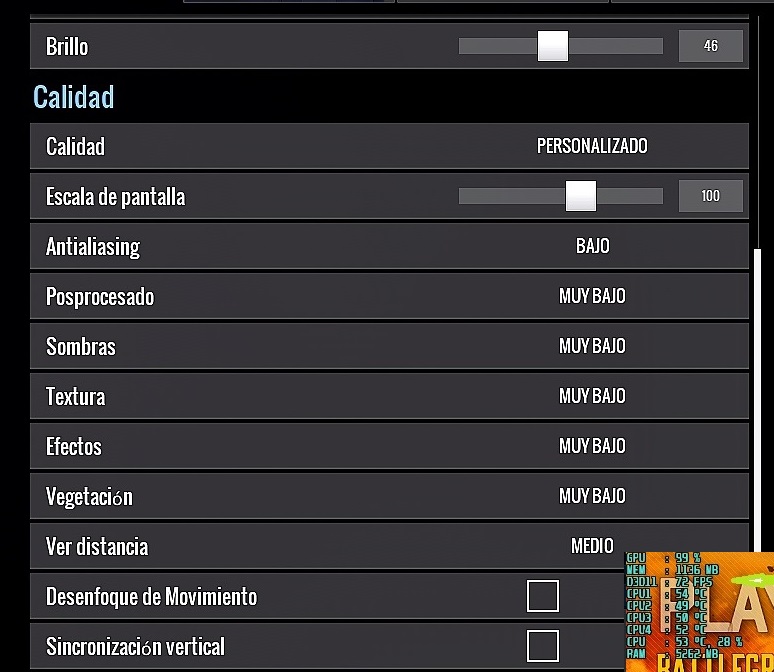Click the GPU 99 % overlay readout
Image resolution: width=774 pixels, height=672 pixels.
coord(664,558)
